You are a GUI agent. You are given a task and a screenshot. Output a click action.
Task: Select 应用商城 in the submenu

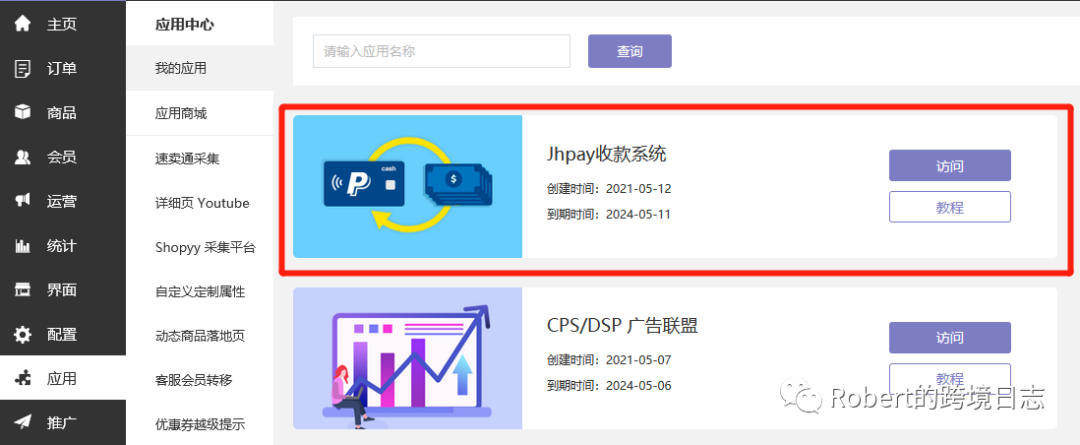coord(200,114)
